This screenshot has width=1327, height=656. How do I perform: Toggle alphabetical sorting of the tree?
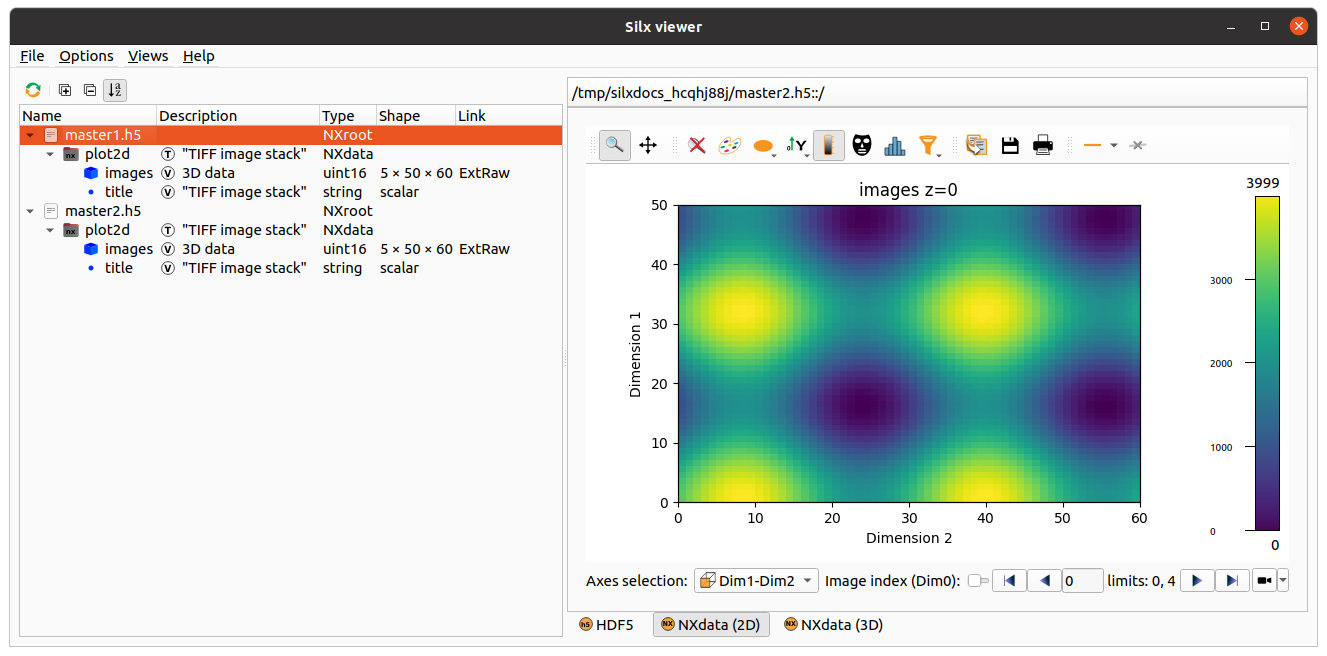point(115,90)
